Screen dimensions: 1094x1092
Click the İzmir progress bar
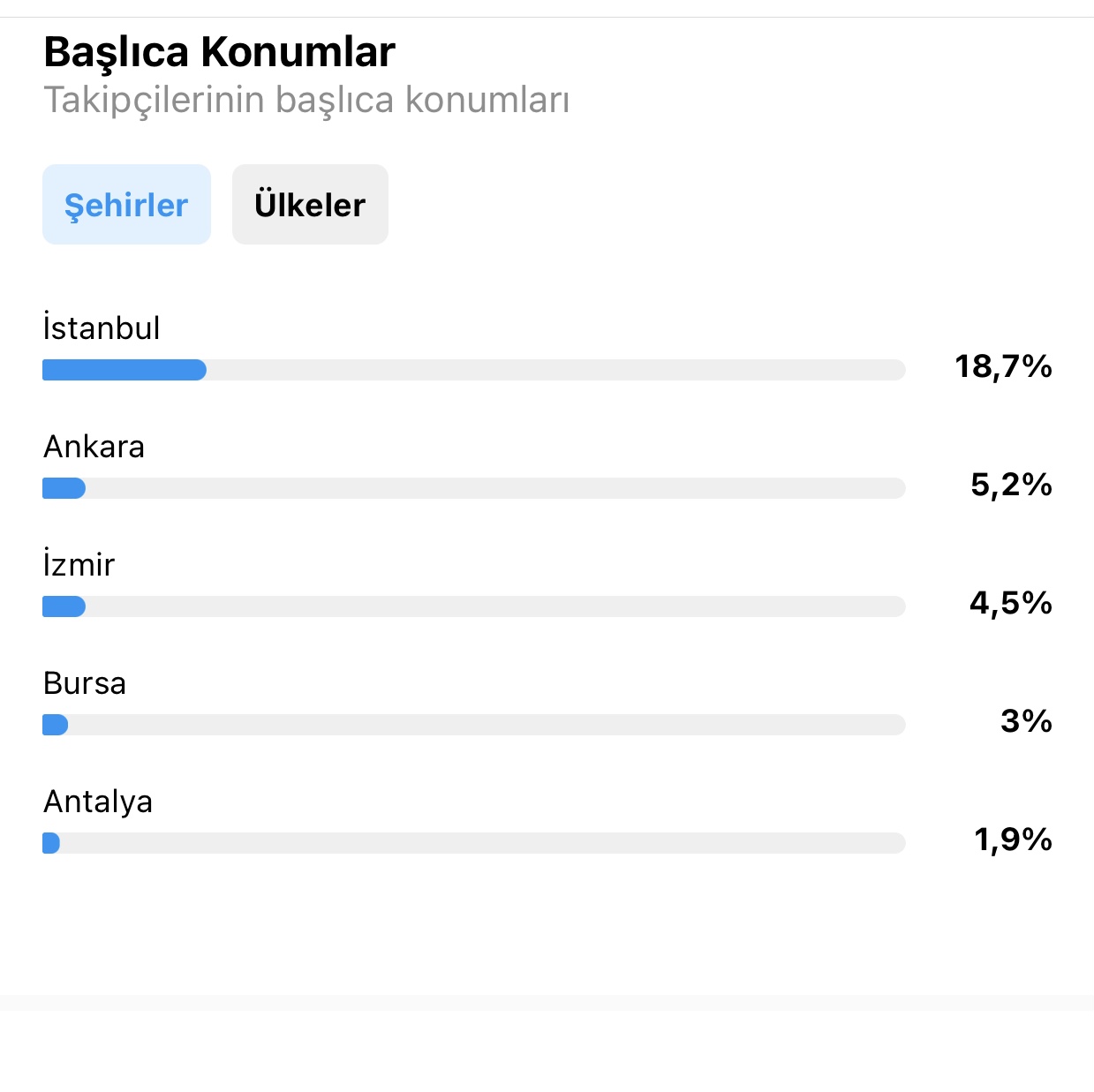pos(474,606)
